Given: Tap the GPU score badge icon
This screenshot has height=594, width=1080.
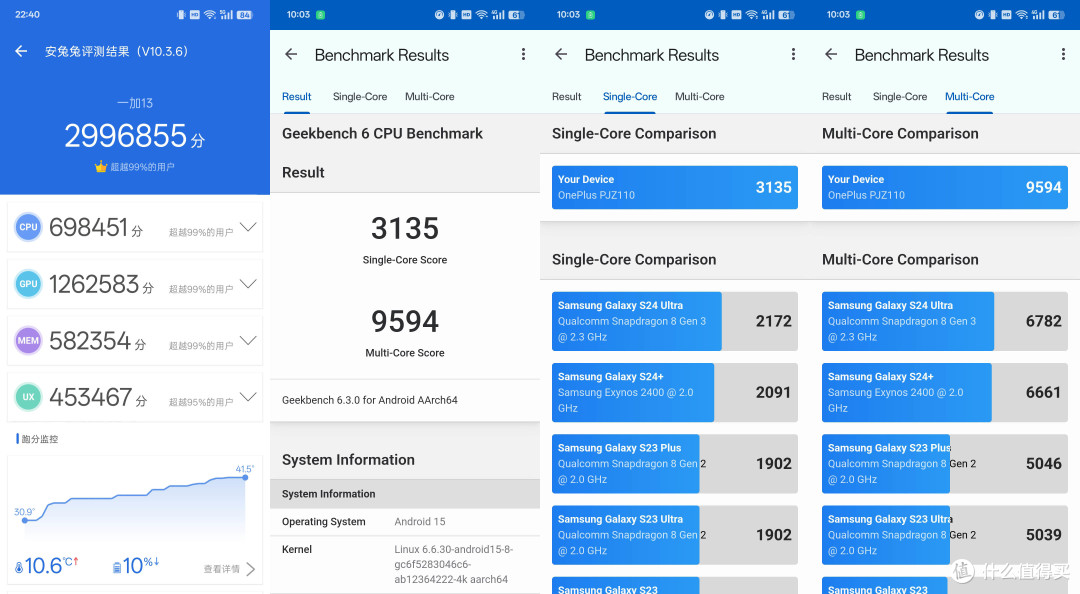Looking at the screenshot, I should [28, 283].
